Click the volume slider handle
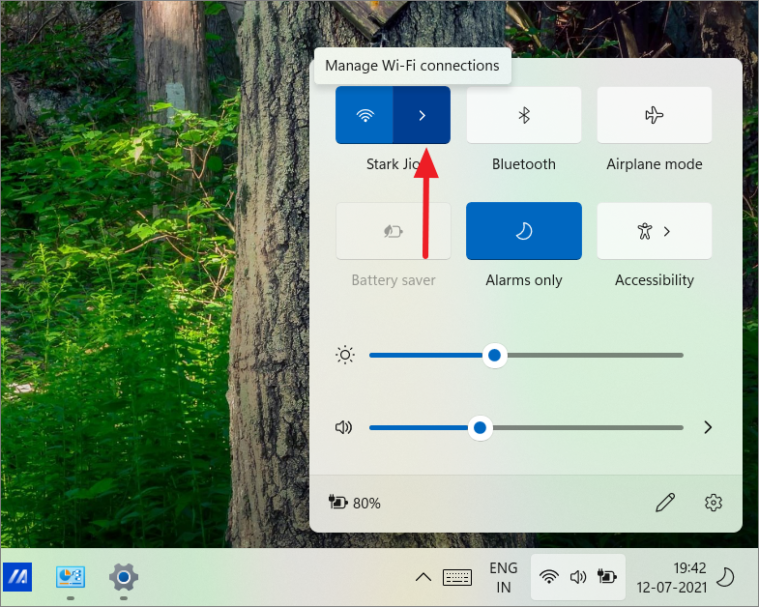The image size is (759, 607). click(x=480, y=428)
